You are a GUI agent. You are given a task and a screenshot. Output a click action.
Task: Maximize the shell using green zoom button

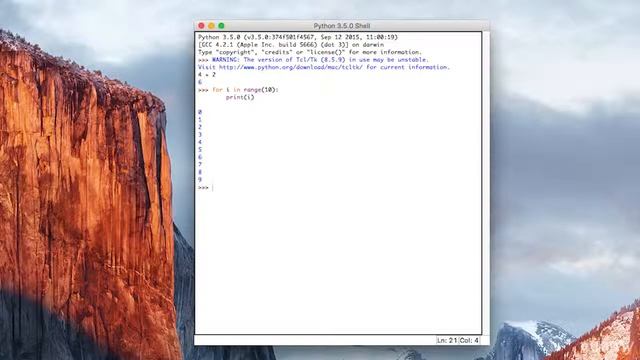221,26
